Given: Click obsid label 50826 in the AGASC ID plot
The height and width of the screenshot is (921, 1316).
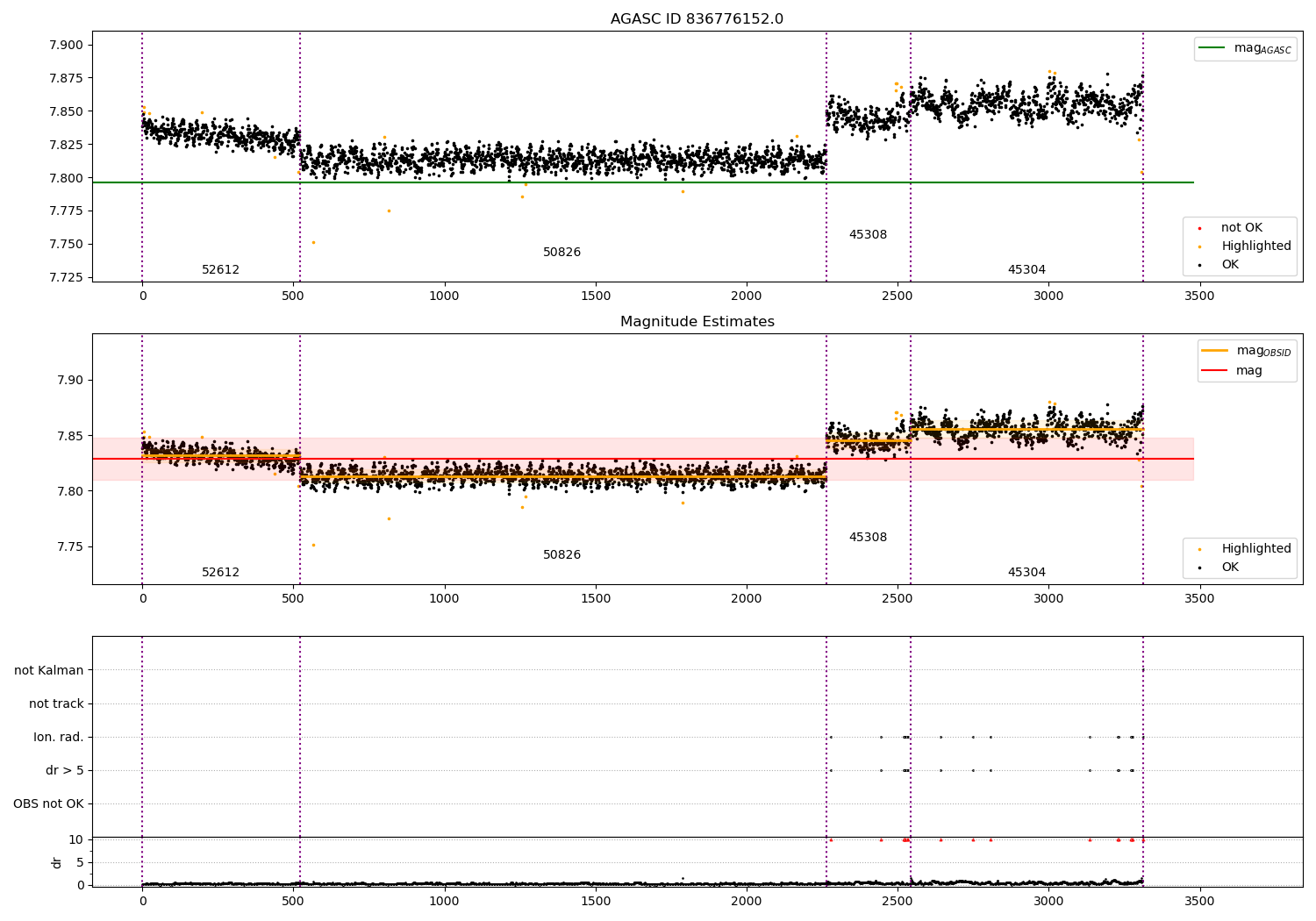Looking at the screenshot, I should click(561, 253).
